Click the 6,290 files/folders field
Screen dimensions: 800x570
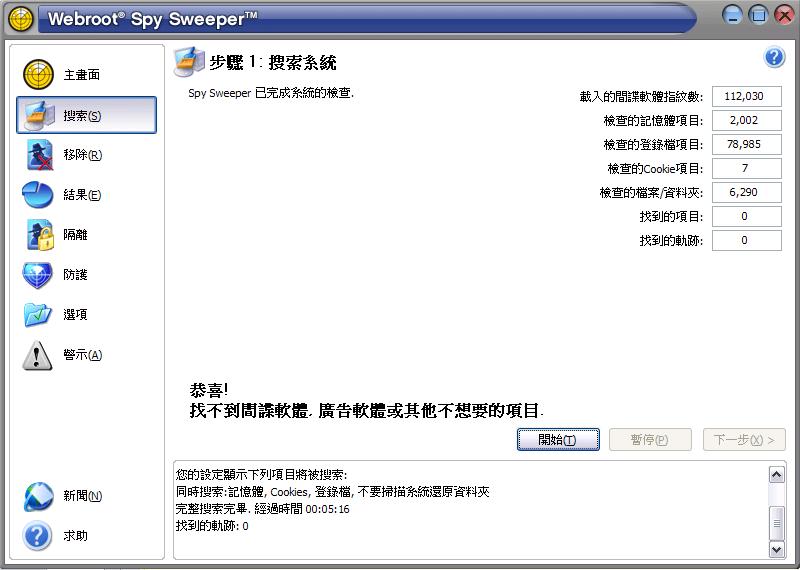[746, 192]
